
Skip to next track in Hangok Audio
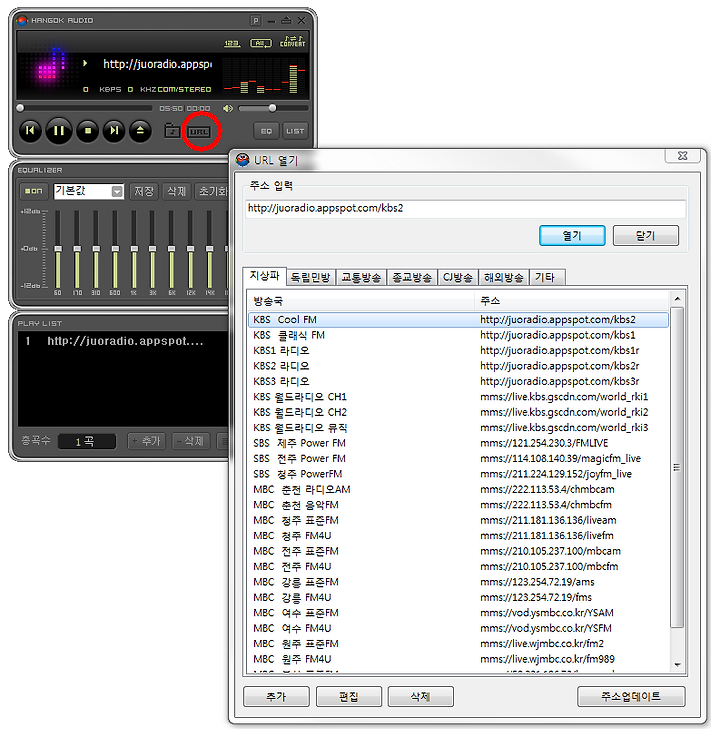click(114, 131)
